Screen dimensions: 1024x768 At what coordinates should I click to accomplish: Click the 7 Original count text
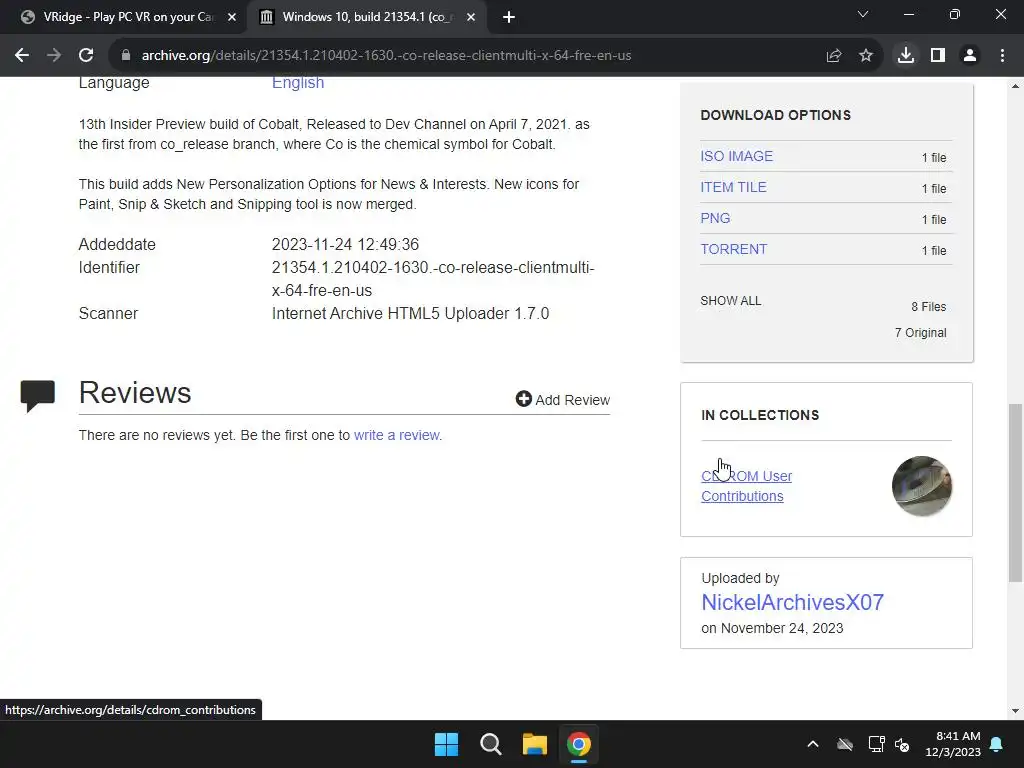coord(921,333)
